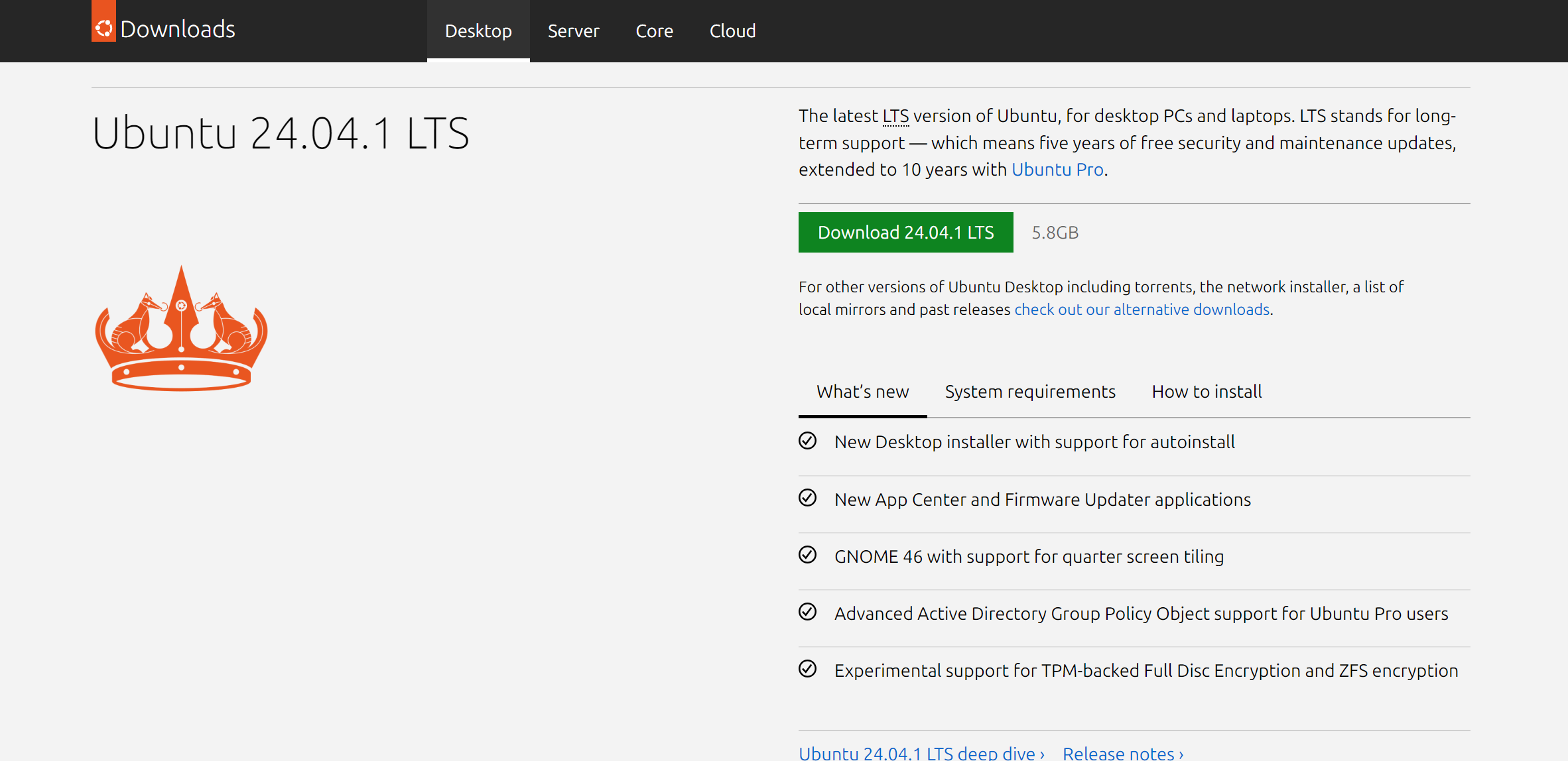
Task: Select the What's new tab
Action: pyautogui.click(x=863, y=392)
